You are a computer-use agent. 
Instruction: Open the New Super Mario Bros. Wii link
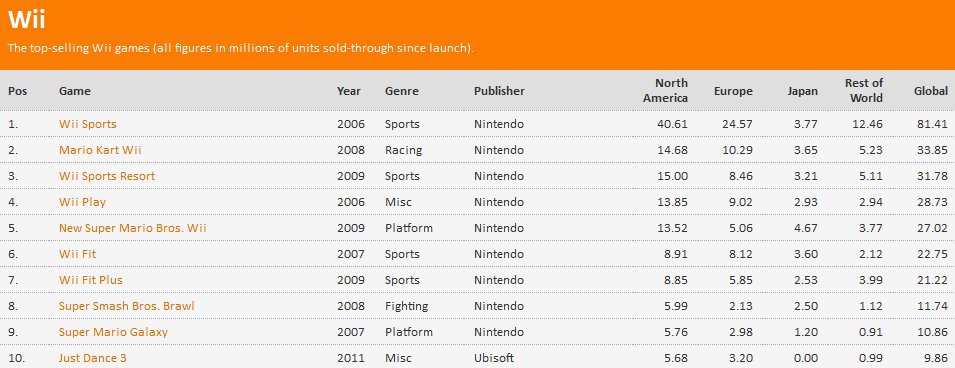[x=133, y=228]
